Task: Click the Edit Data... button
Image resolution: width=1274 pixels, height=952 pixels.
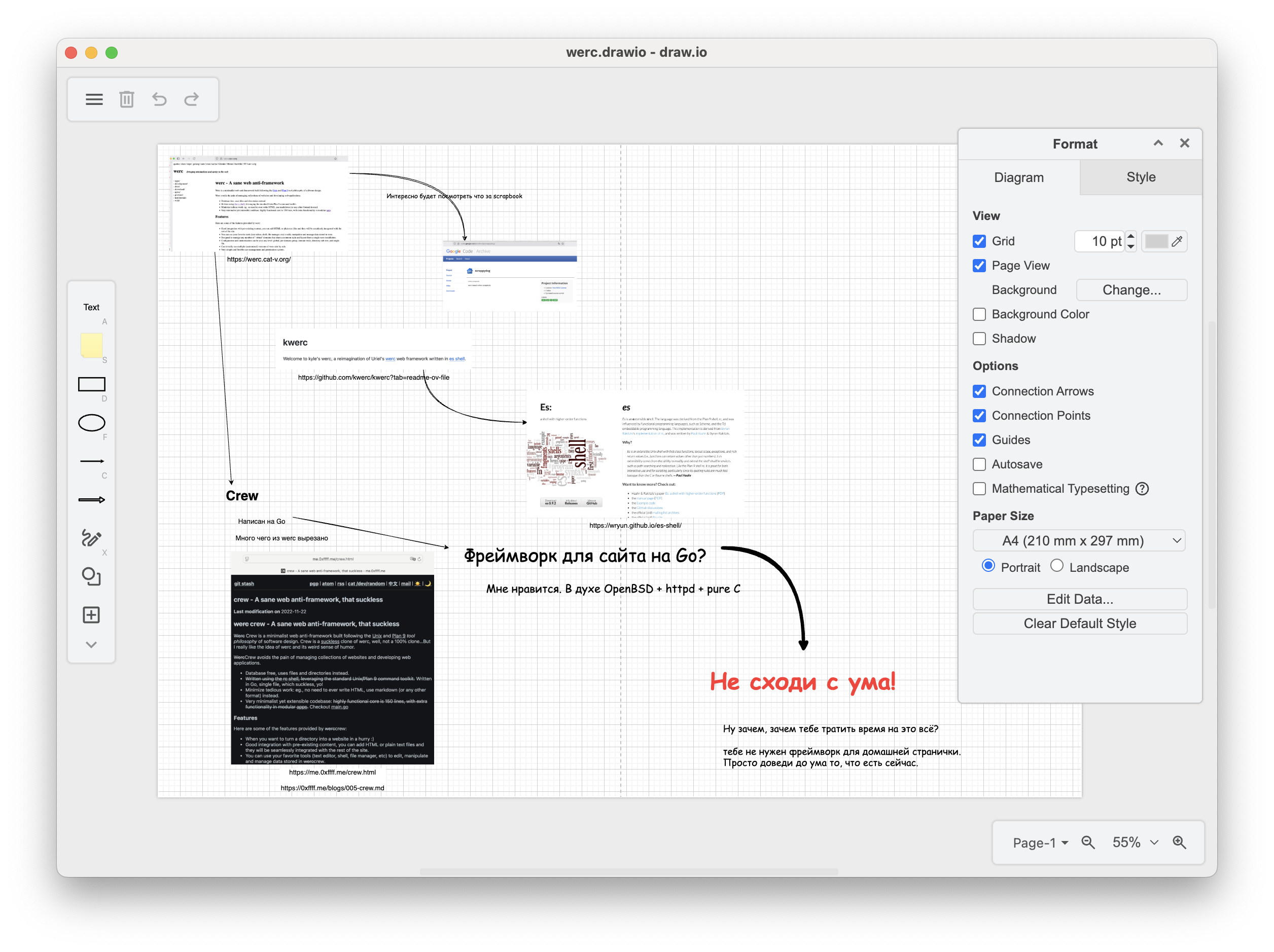Action: coord(1079,599)
